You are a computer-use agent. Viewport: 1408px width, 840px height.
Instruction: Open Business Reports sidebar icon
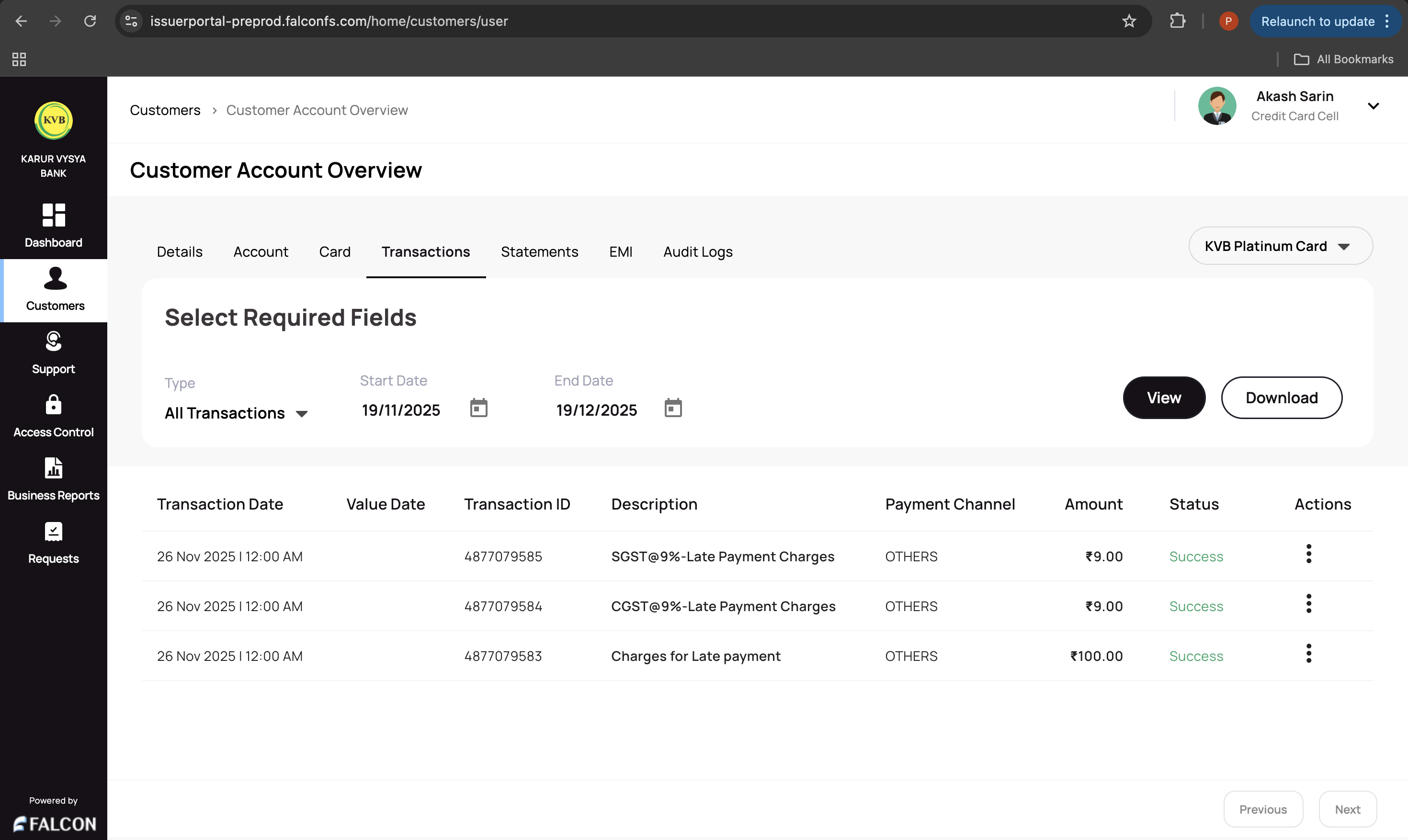[54, 468]
